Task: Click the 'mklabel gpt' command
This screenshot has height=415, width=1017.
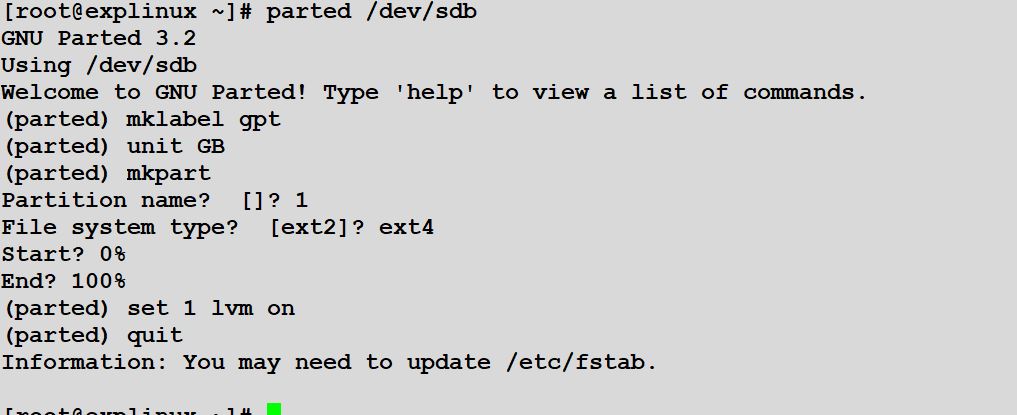Action: click(x=204, y=119)
